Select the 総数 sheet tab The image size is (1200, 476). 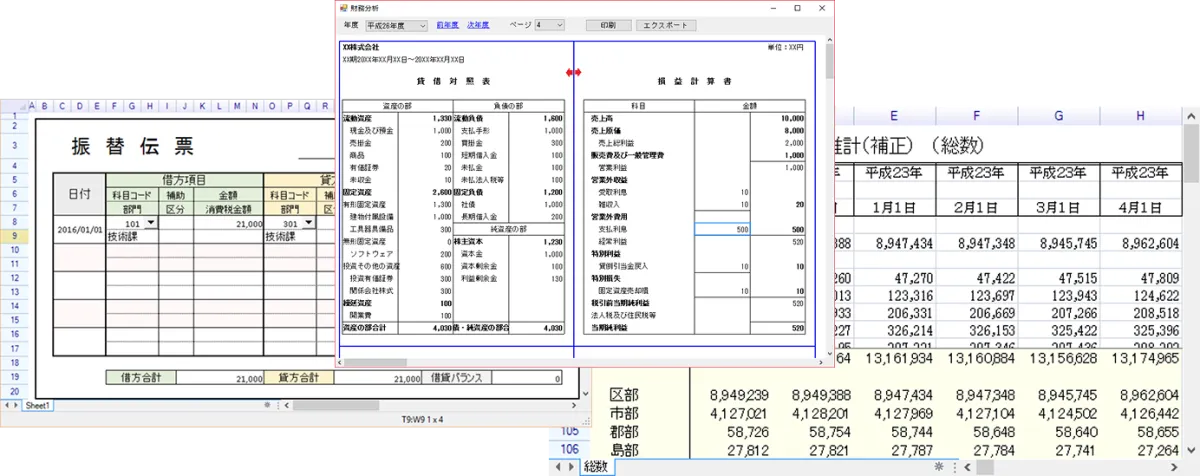tap(595, 467)
